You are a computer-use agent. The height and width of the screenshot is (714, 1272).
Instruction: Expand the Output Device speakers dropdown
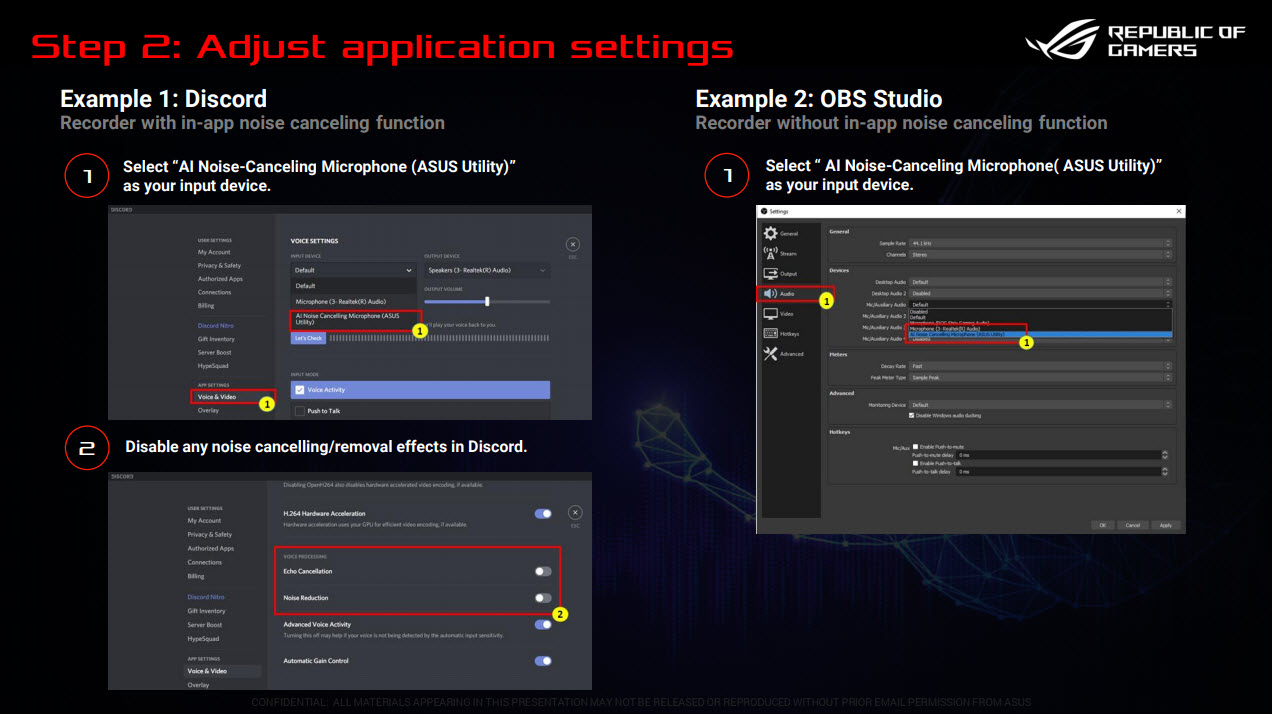486,270
